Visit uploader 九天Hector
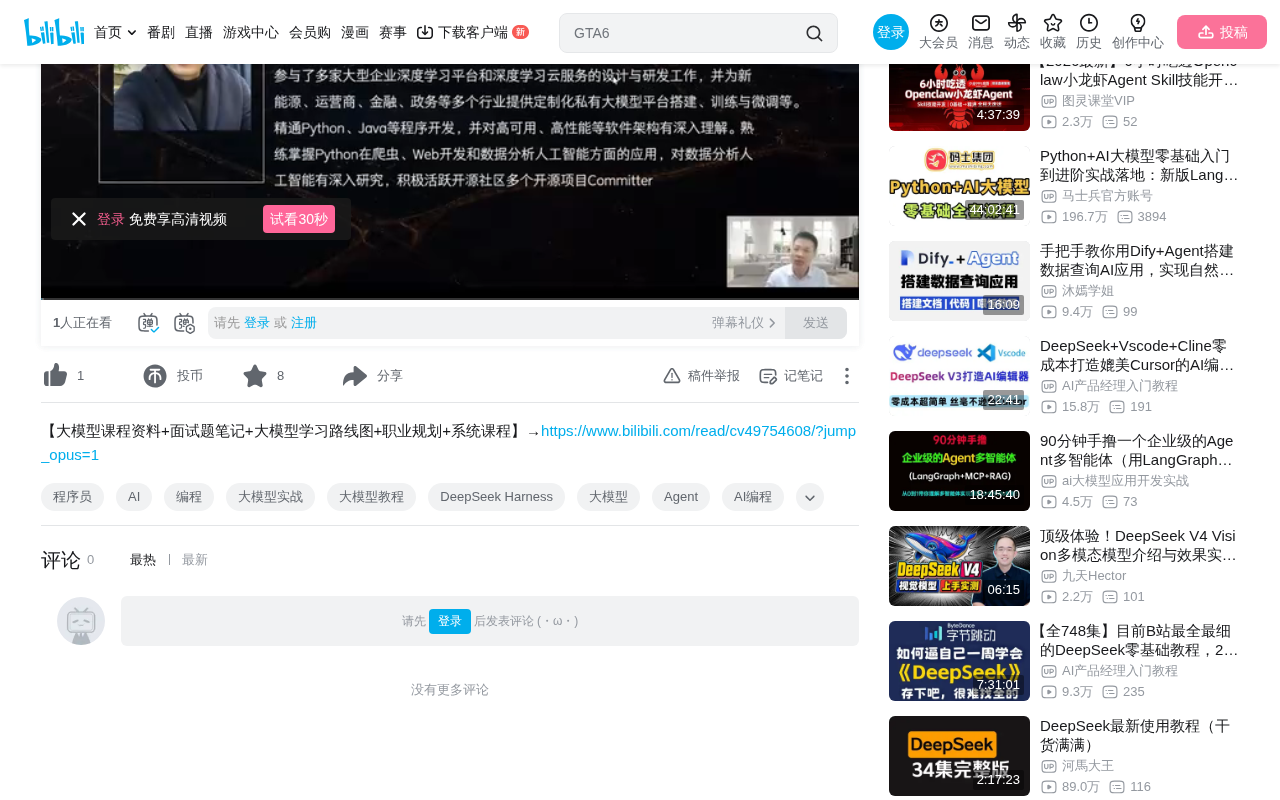Viewport: 1280px width, 800px height. [1094, 576]
